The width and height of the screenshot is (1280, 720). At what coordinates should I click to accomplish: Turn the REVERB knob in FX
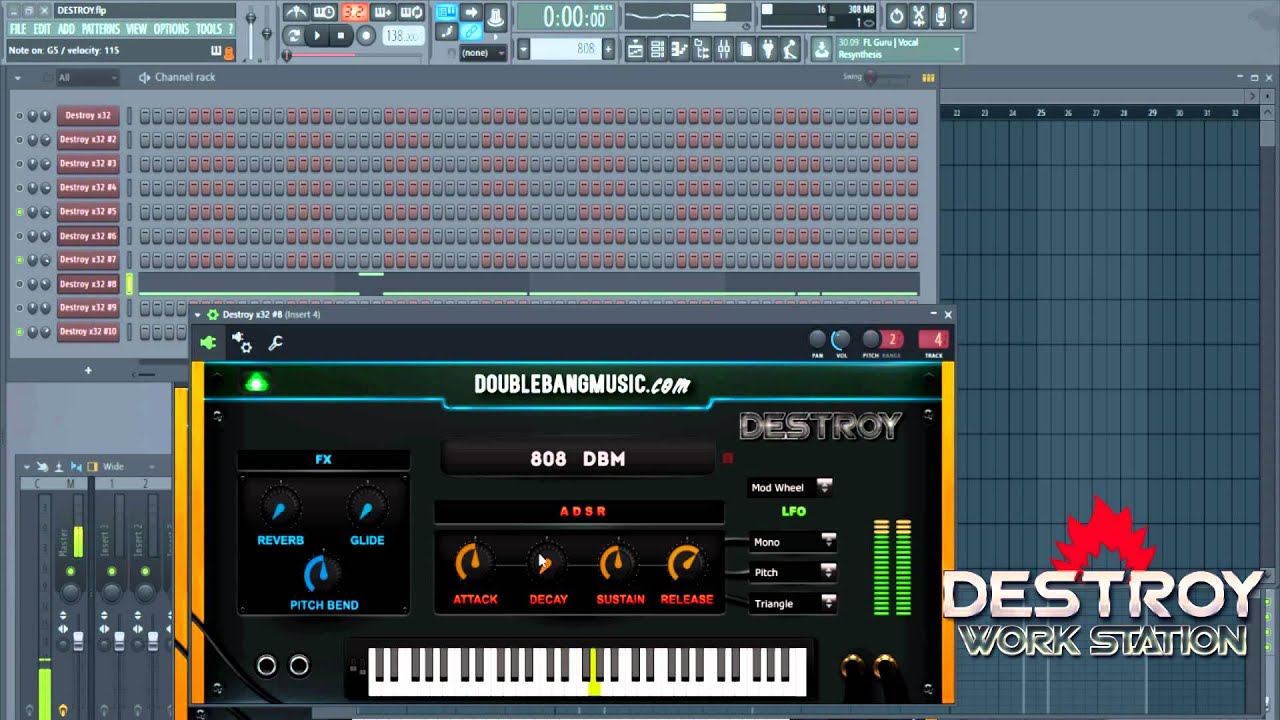click(280, 509)
